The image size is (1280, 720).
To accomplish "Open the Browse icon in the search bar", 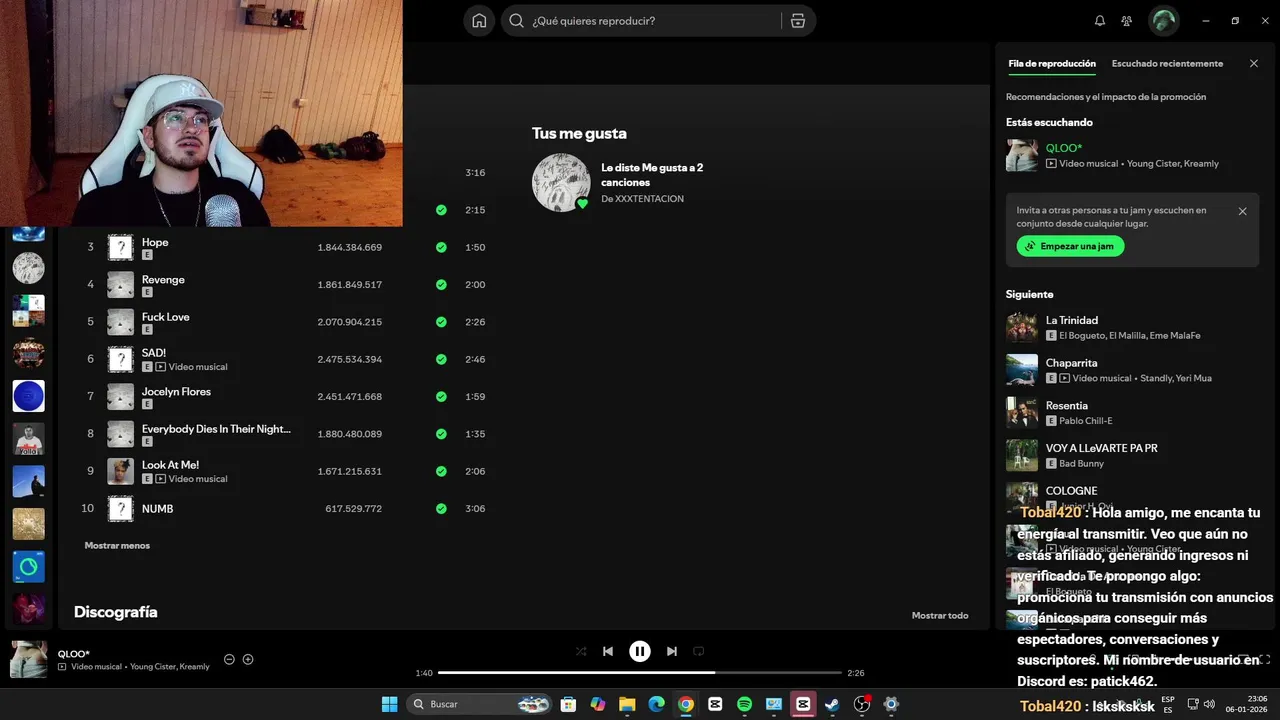I will [797, 21].
